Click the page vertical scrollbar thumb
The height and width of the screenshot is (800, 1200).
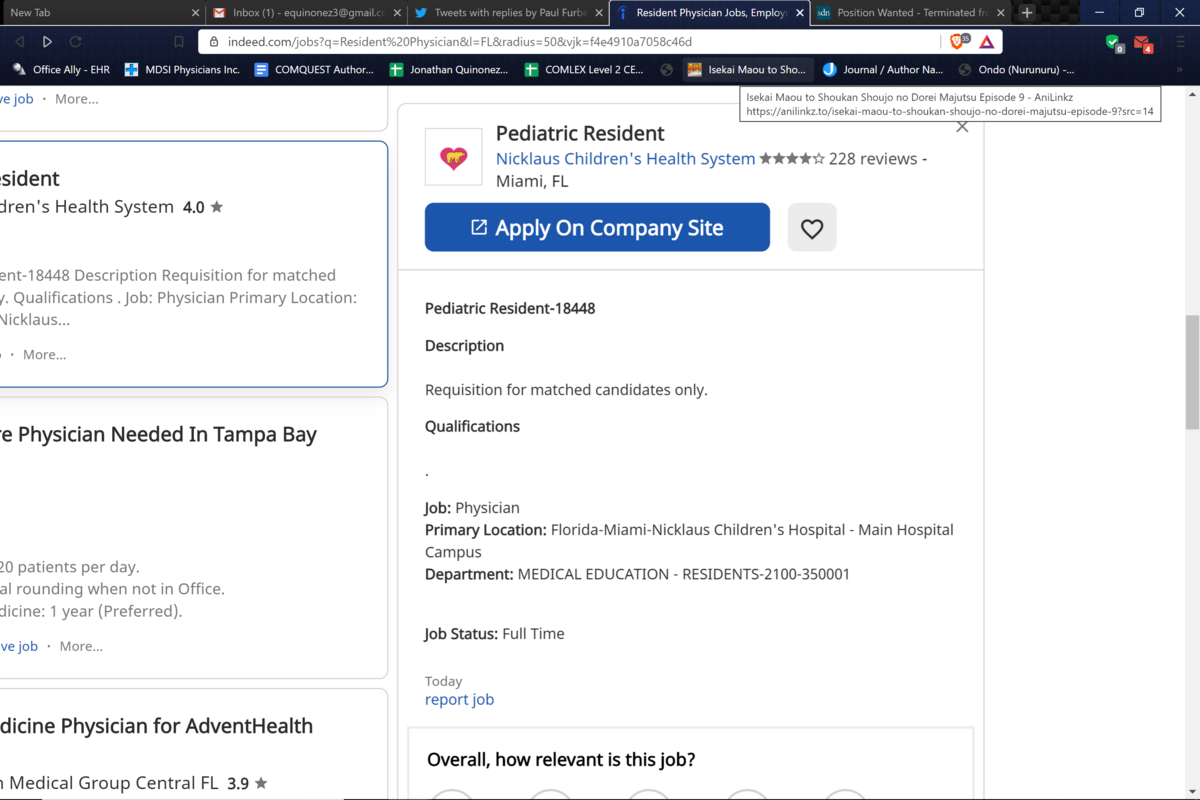[1191, 370]
